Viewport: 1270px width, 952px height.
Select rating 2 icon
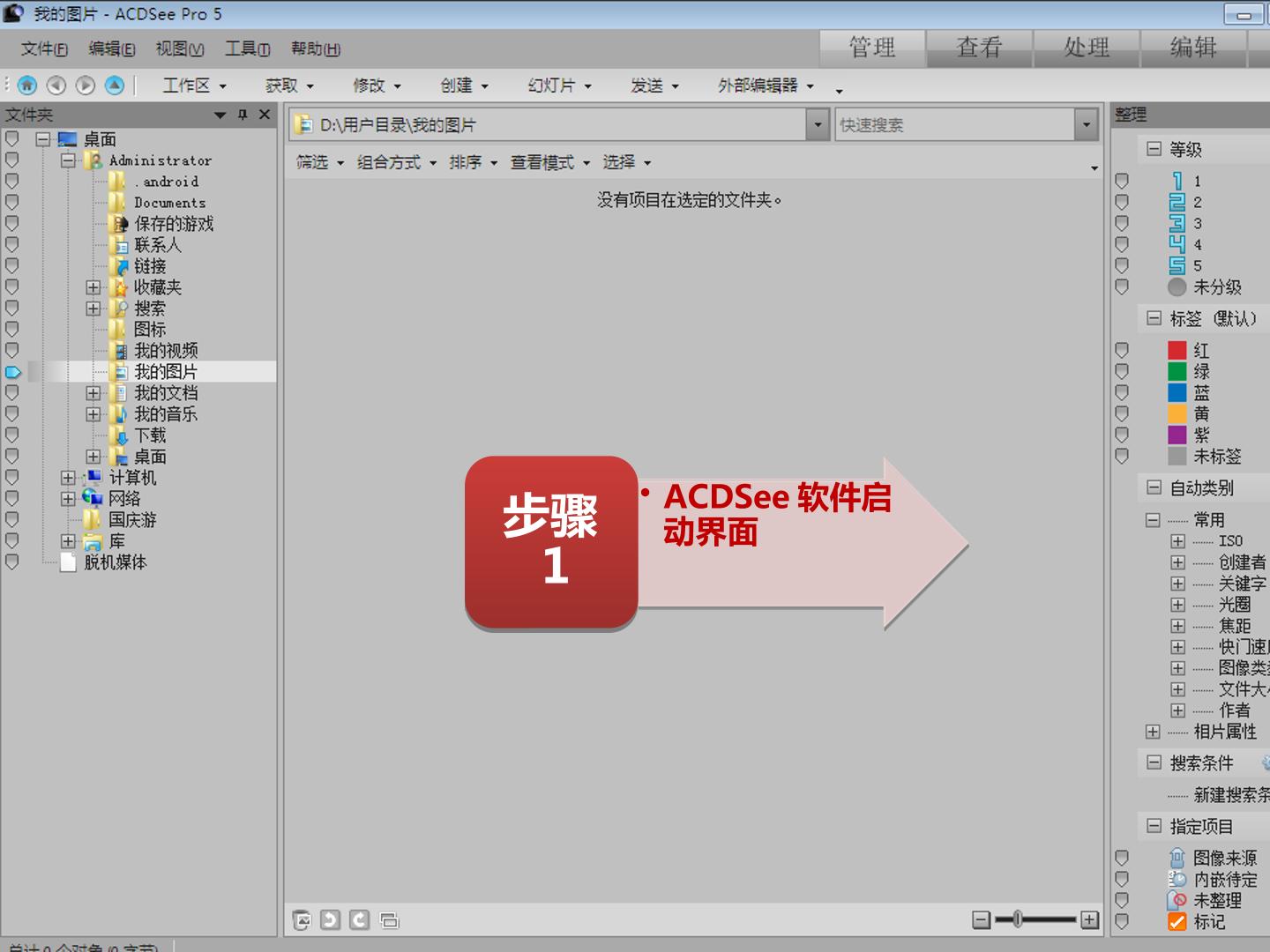click(x=1177, y=202)
